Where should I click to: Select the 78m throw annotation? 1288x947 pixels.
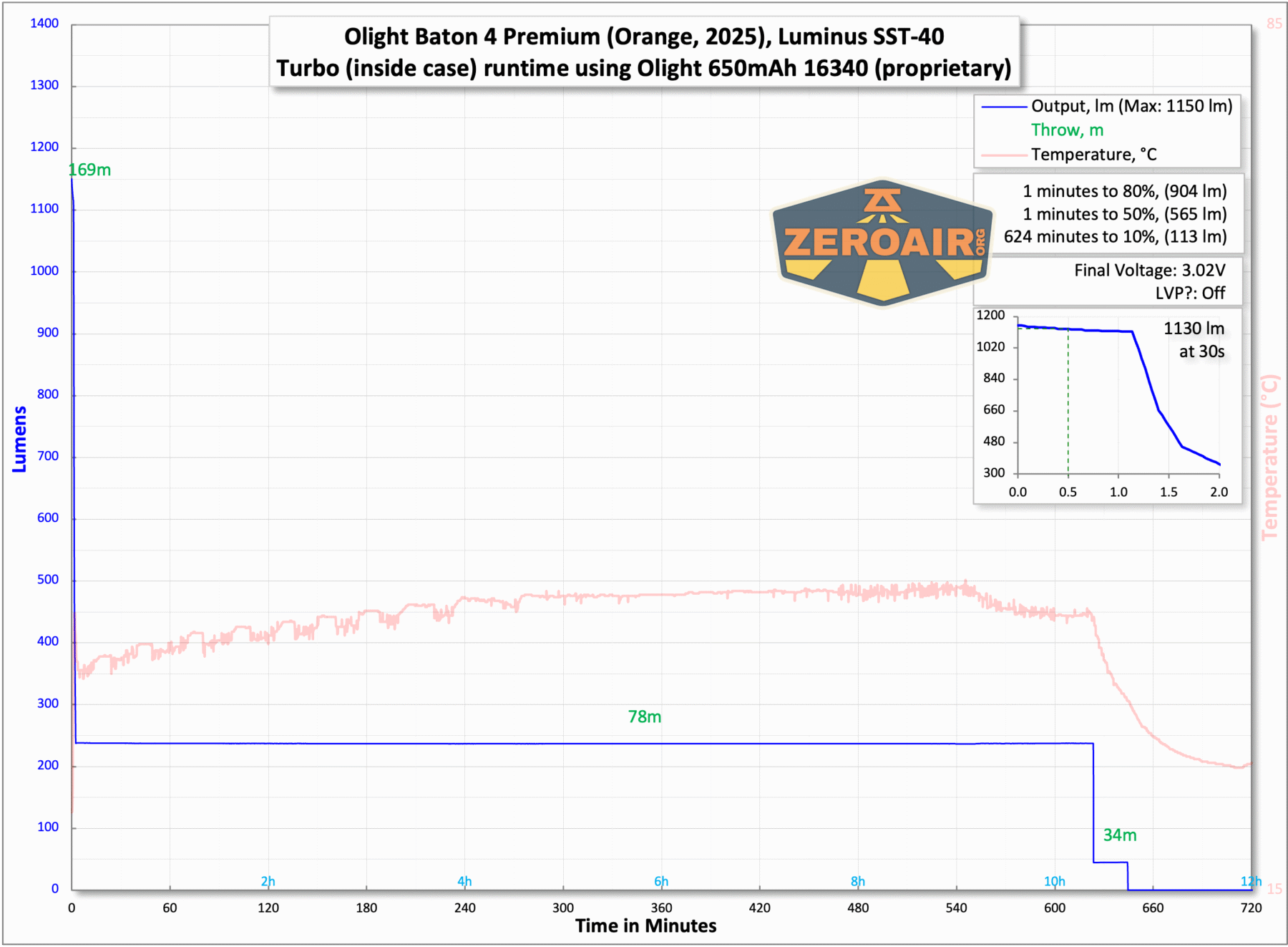coord(644,717)
